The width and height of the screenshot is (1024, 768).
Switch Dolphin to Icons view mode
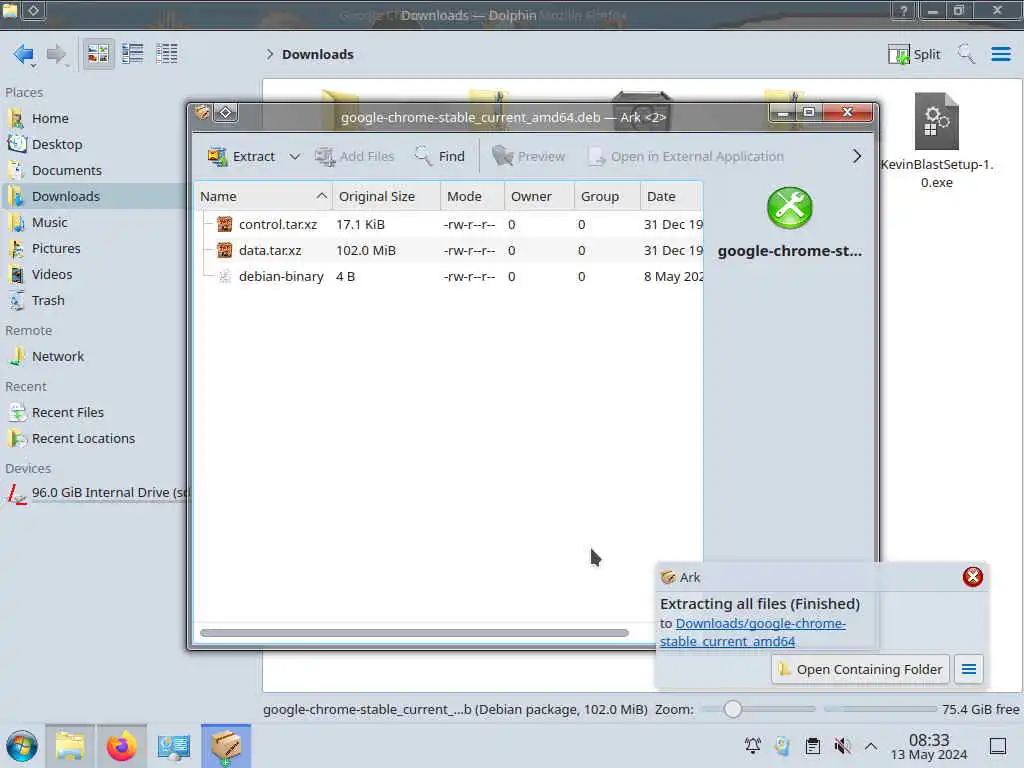pyautogui.click(x=99, y=54)
